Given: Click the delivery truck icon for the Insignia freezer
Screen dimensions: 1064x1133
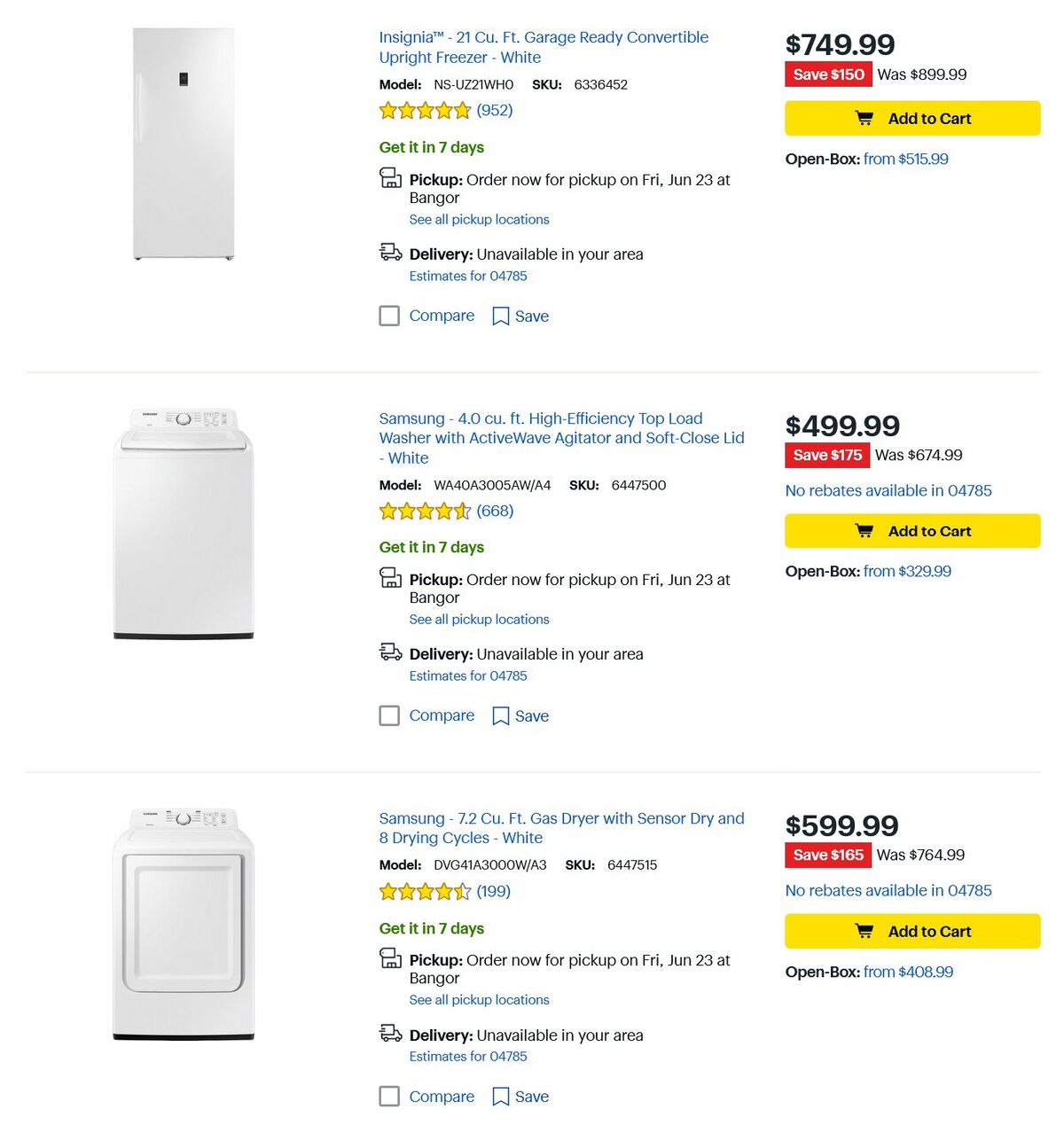Looking at the screenshot, I should tap(390, 253).
